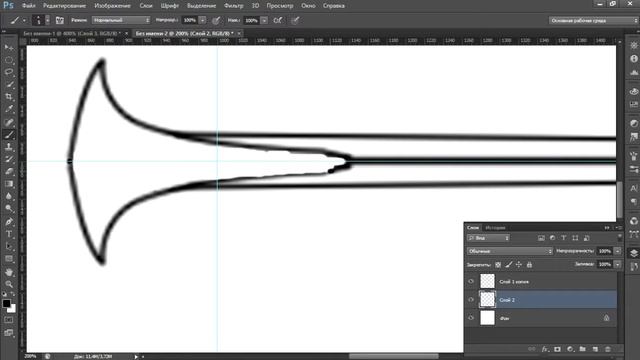Switch to the История panel tab
The image size is (640, 360).
point(496,227)
